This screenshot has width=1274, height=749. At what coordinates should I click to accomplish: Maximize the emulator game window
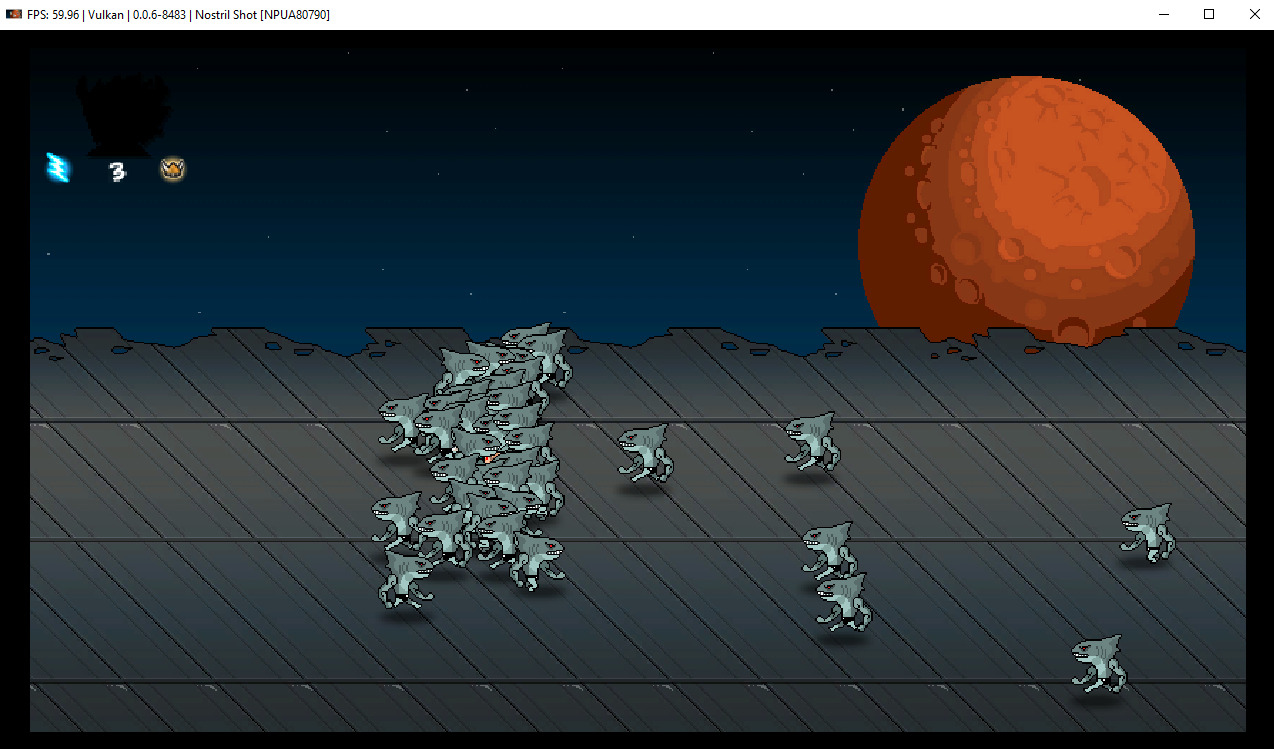click(x=1209, y=15)
